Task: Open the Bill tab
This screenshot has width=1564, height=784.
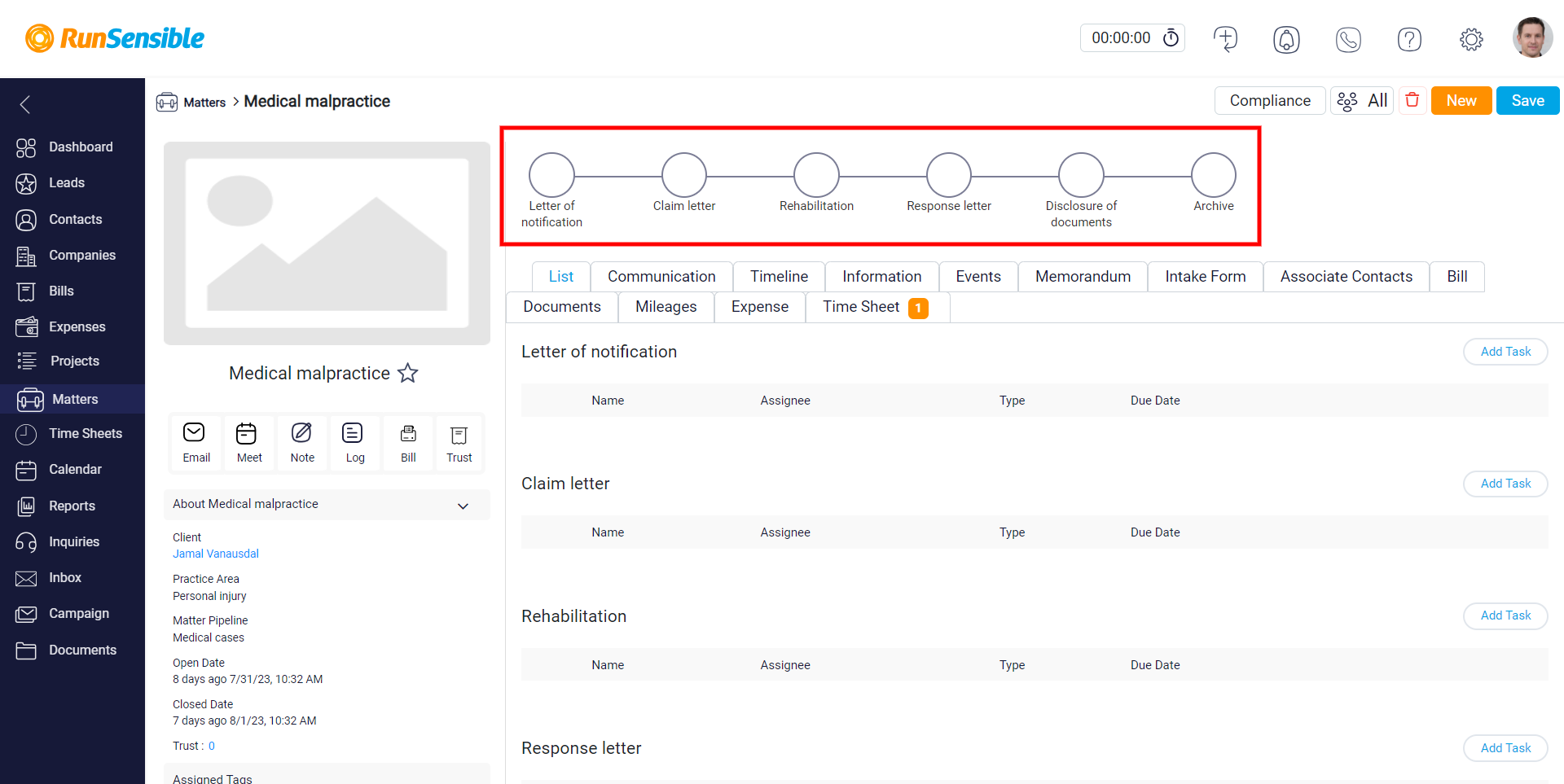Action: (1457, 277)
